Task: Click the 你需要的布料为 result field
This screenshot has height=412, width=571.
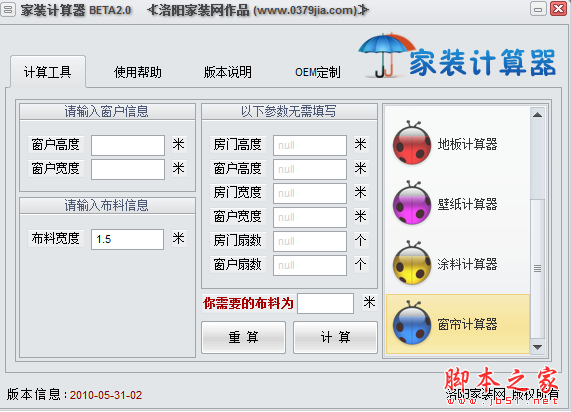Action: [x=326, y=303]
